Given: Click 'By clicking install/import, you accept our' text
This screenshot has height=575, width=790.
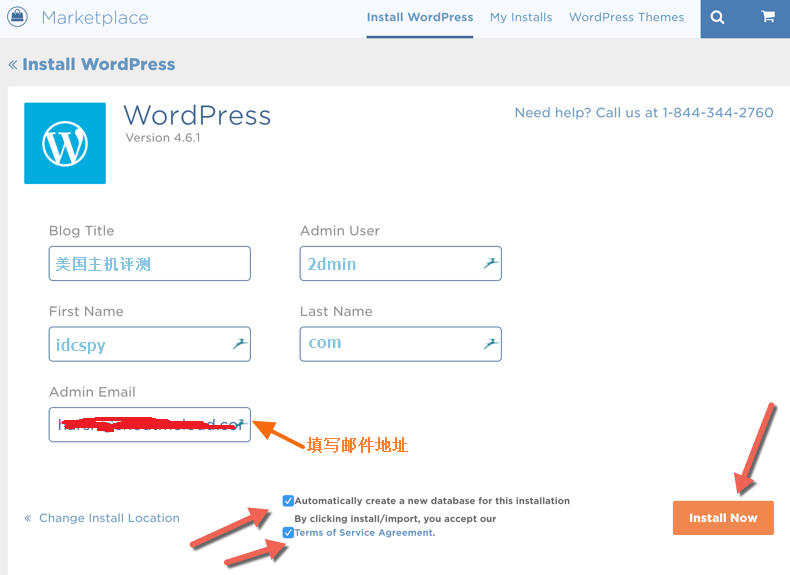Looking at the screenshot, I should 396,519.
